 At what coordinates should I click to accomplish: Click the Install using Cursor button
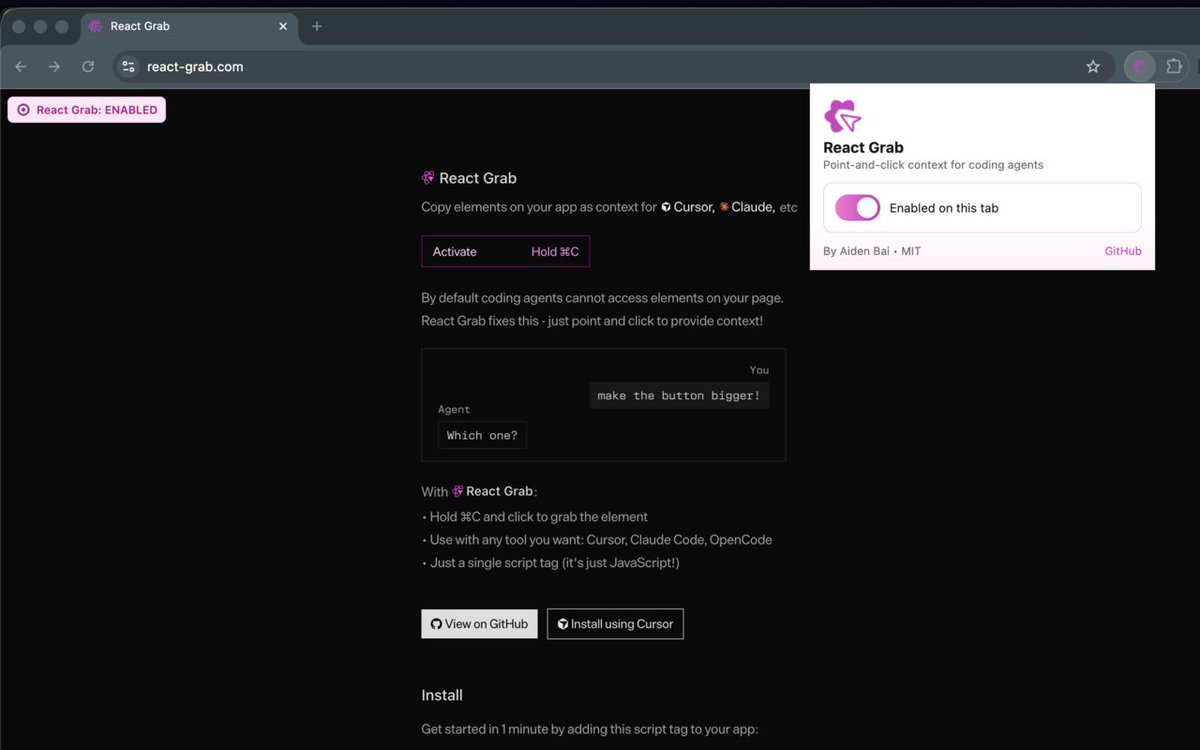coord(615,624)
